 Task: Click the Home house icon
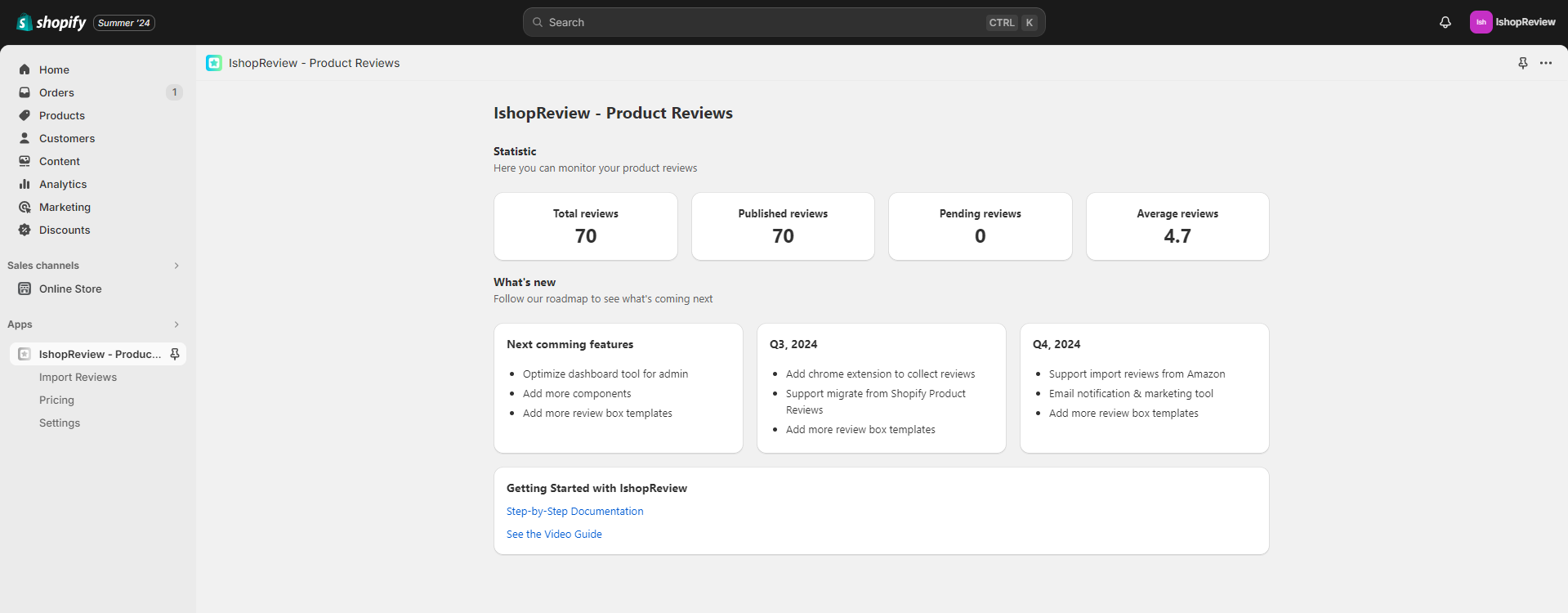click(x=25, y=69)
